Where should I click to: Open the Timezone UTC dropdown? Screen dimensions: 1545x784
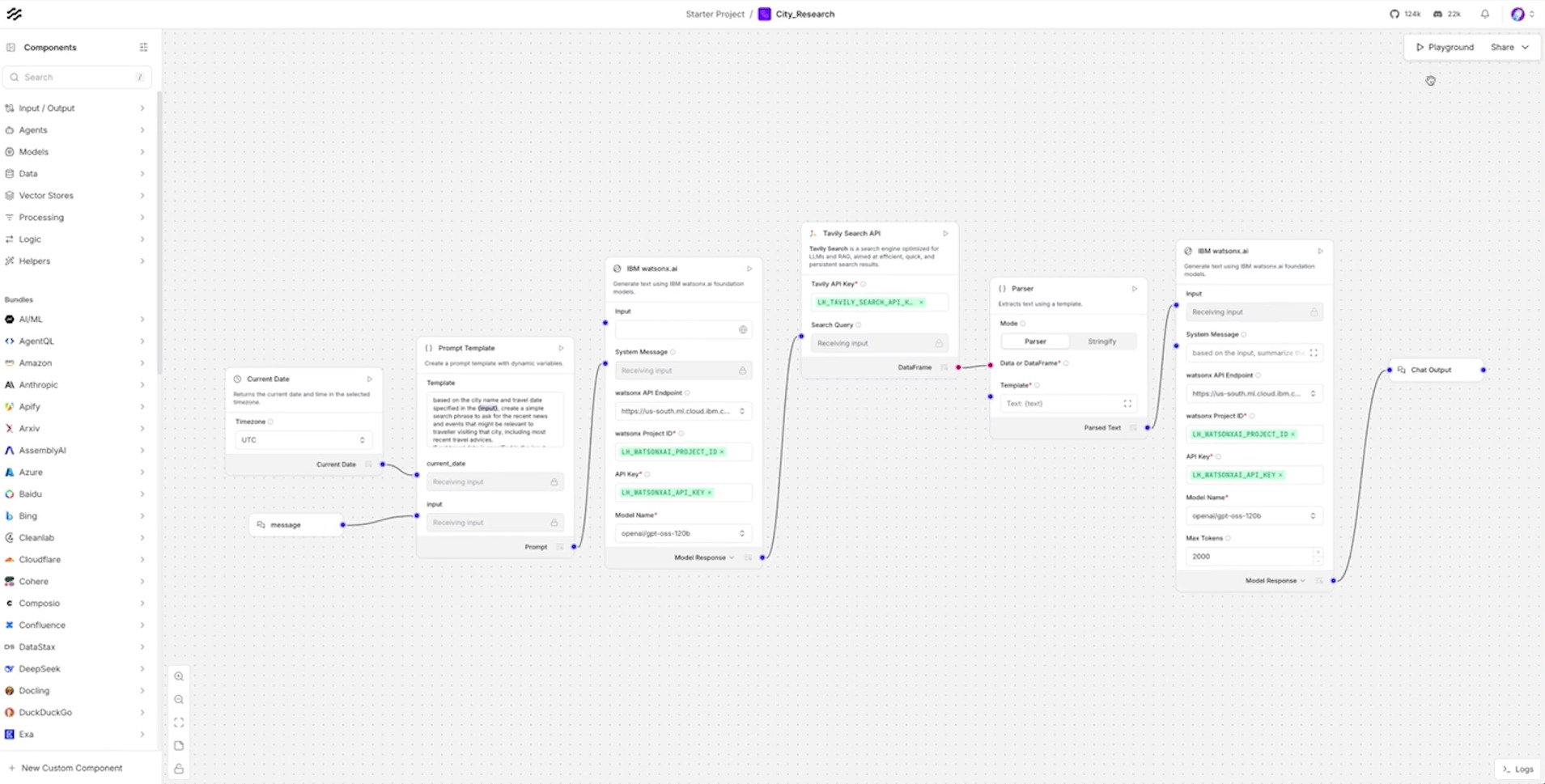[302, 440]
